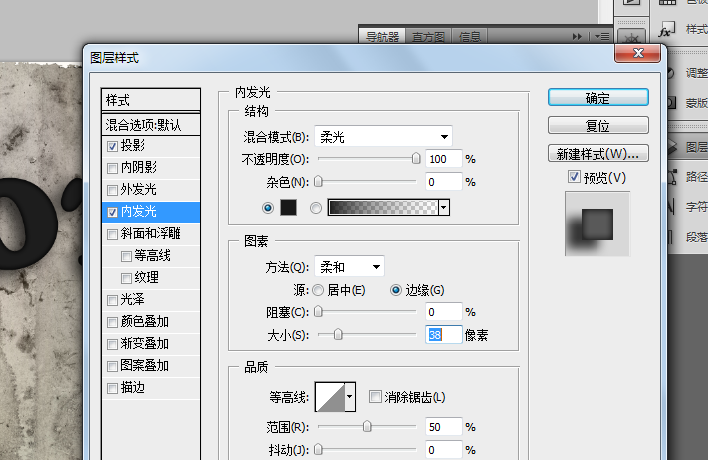Switch to the 导航器 tab
The height and width of the screenshot is (460, 708).
click(x=382, y=37)
